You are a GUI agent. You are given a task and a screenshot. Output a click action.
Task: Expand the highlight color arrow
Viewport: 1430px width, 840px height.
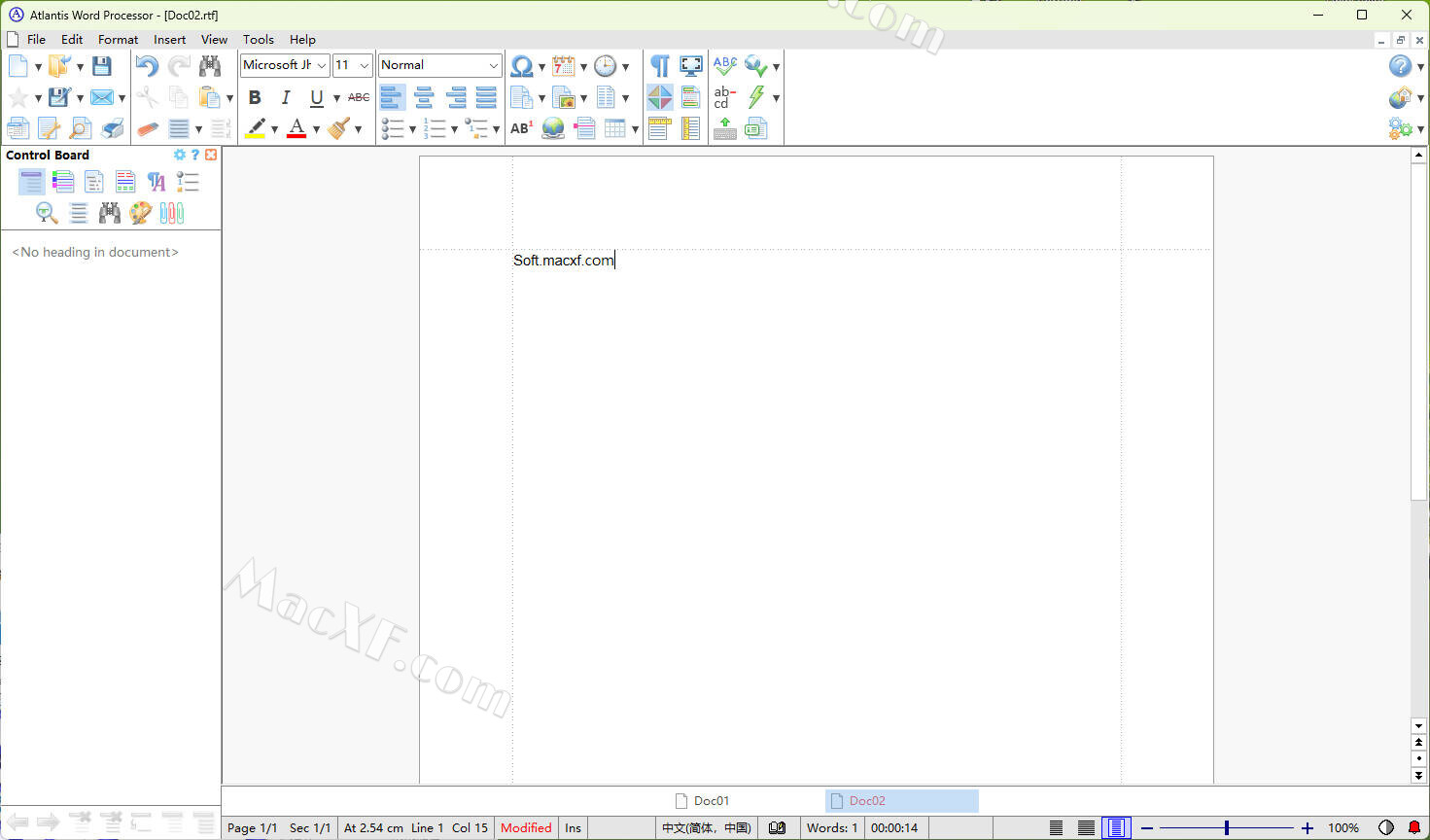pyautogui.click(x=274, y=129)
